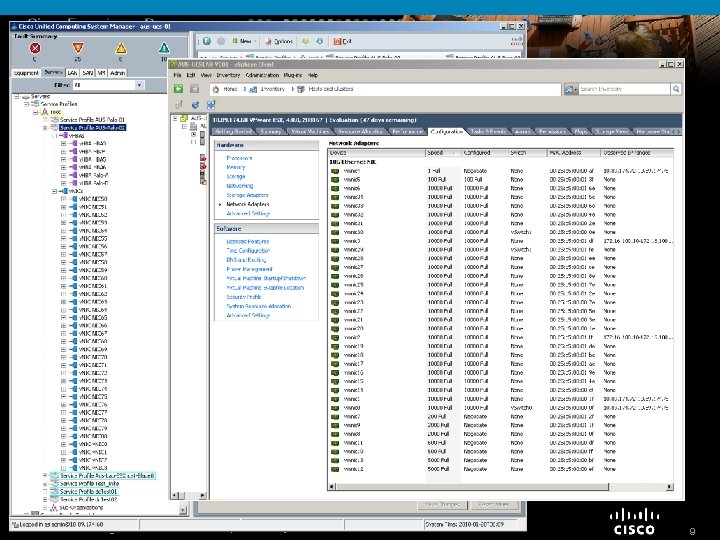The image size is (720, 540).
Task: Click the minor faults yellow warning icon
Action: click(121, 48)
